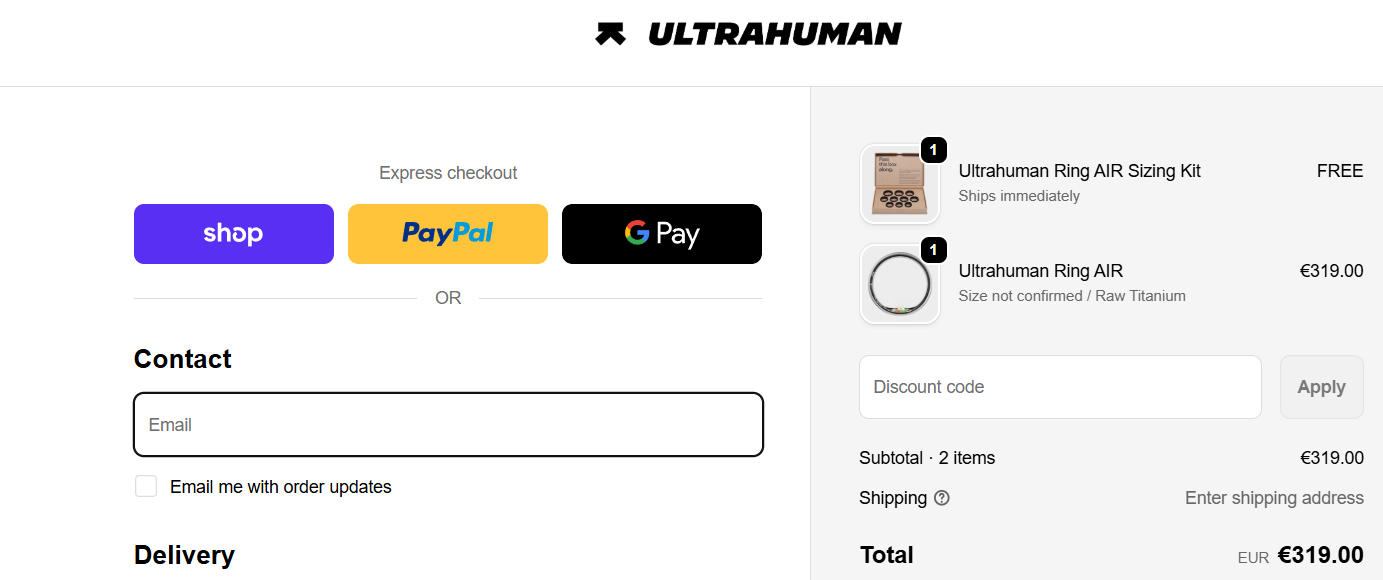Open the Sizing Kit product thumbnail
Image resolution: width=1383 pixels, height=580 pixels.
pyautogui.click(x=898, y=184)
